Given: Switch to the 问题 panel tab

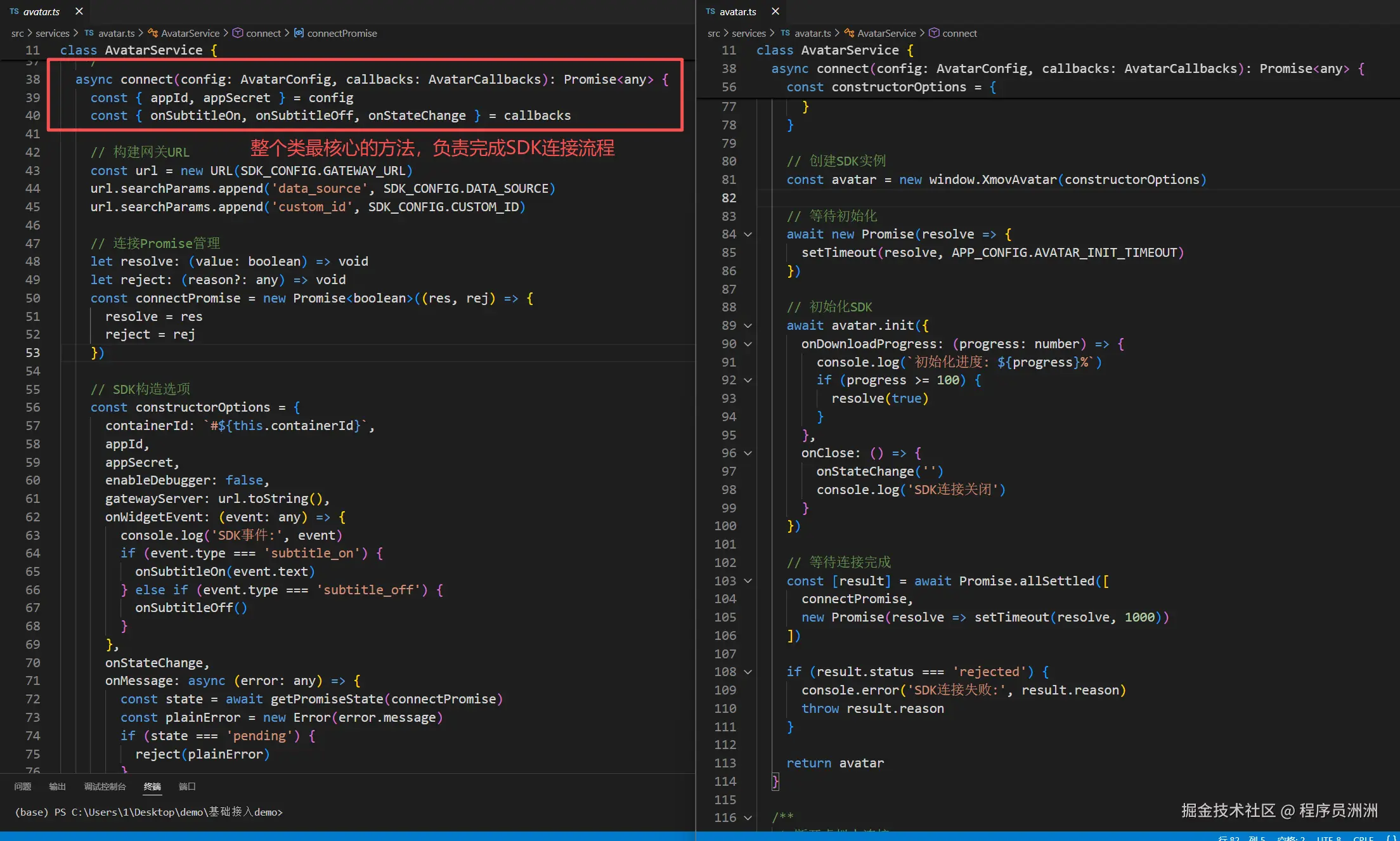Looking at the screenshot, I should [23, 786].
